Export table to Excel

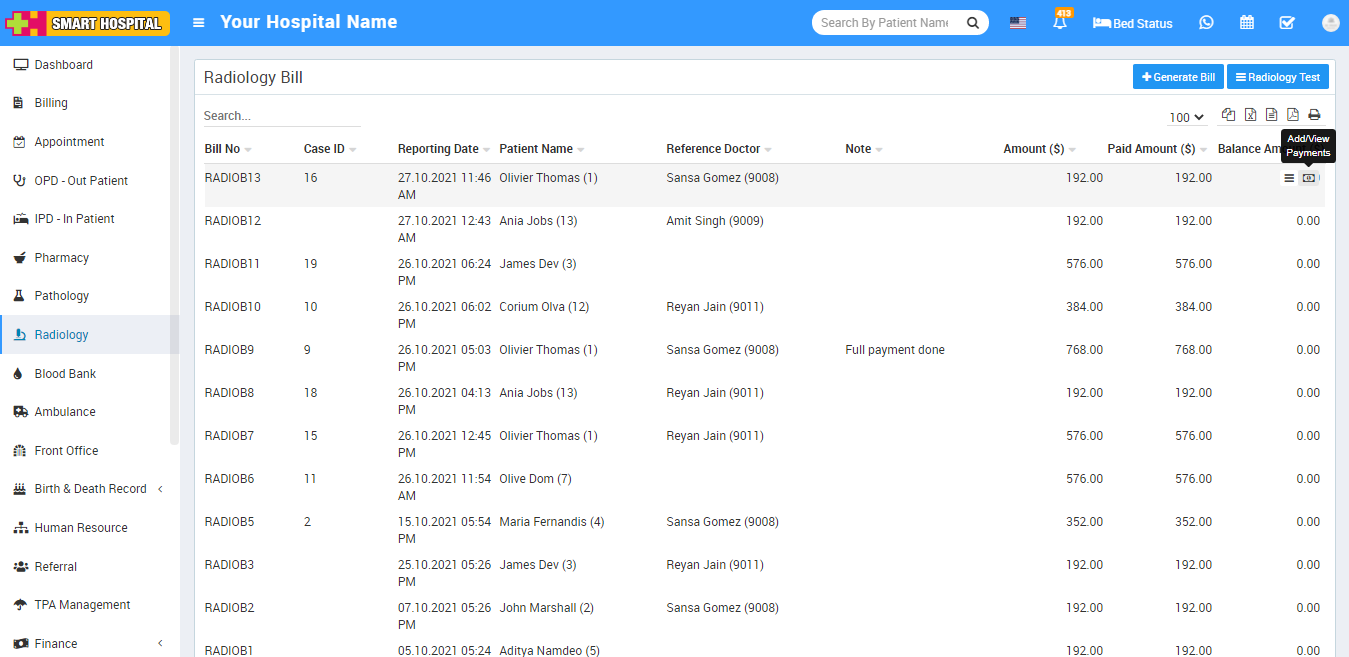click(x=1250, y=115)
